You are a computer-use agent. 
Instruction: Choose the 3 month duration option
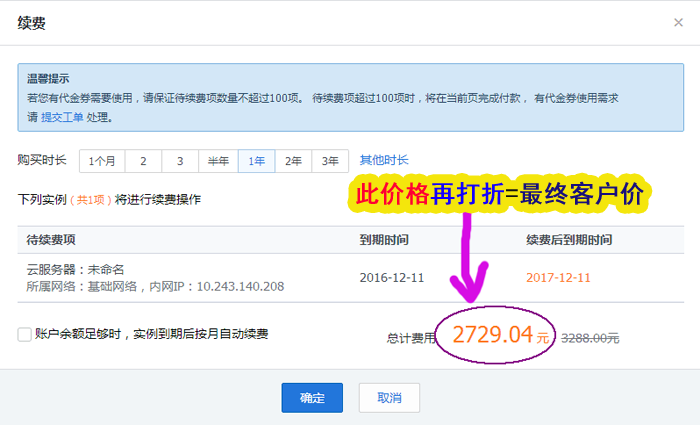click(x=179, y=160)
